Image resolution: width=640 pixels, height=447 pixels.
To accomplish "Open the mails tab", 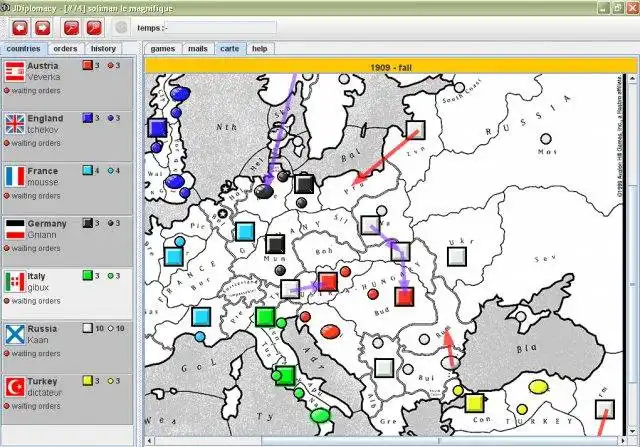I will 198,49.
